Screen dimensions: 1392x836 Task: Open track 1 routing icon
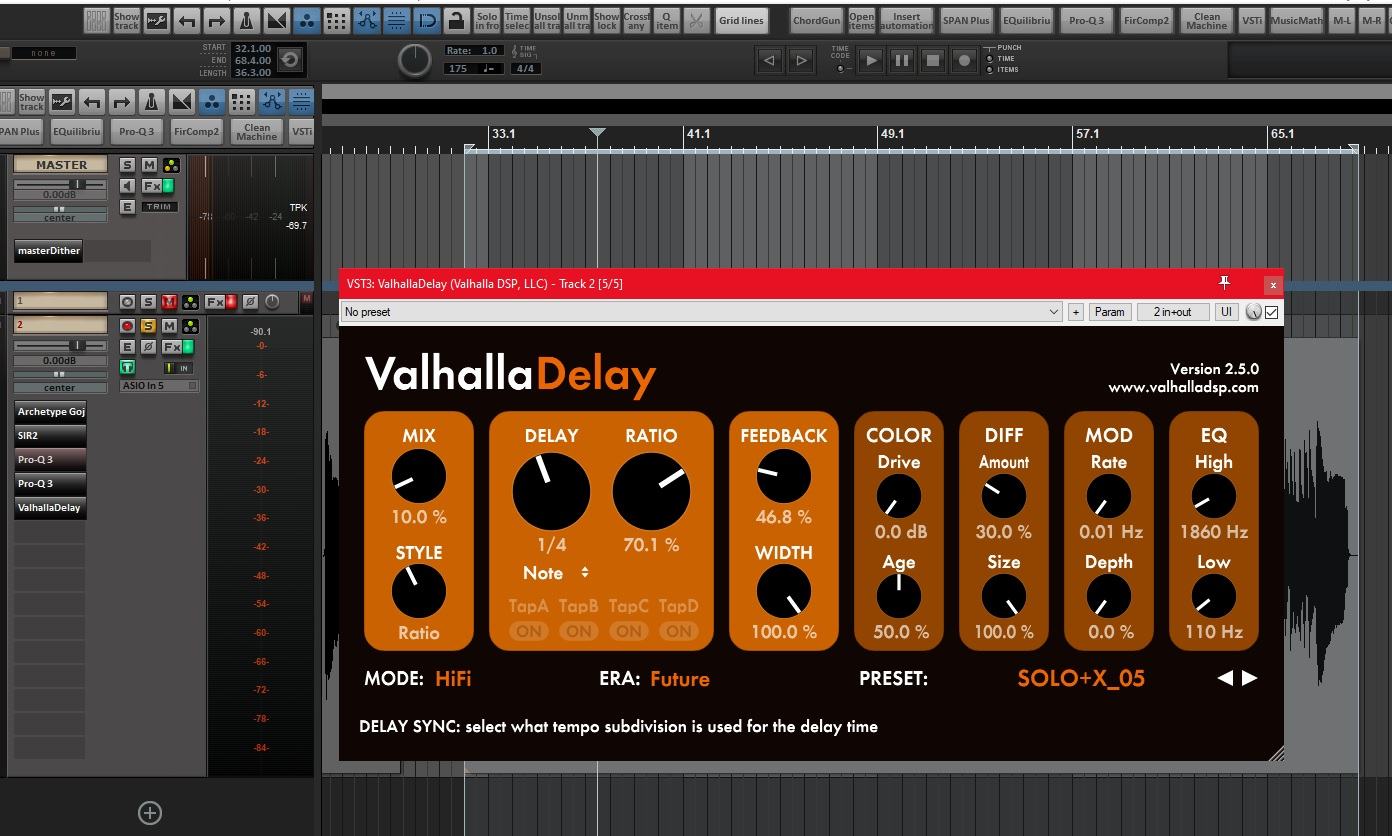(190, 302)
